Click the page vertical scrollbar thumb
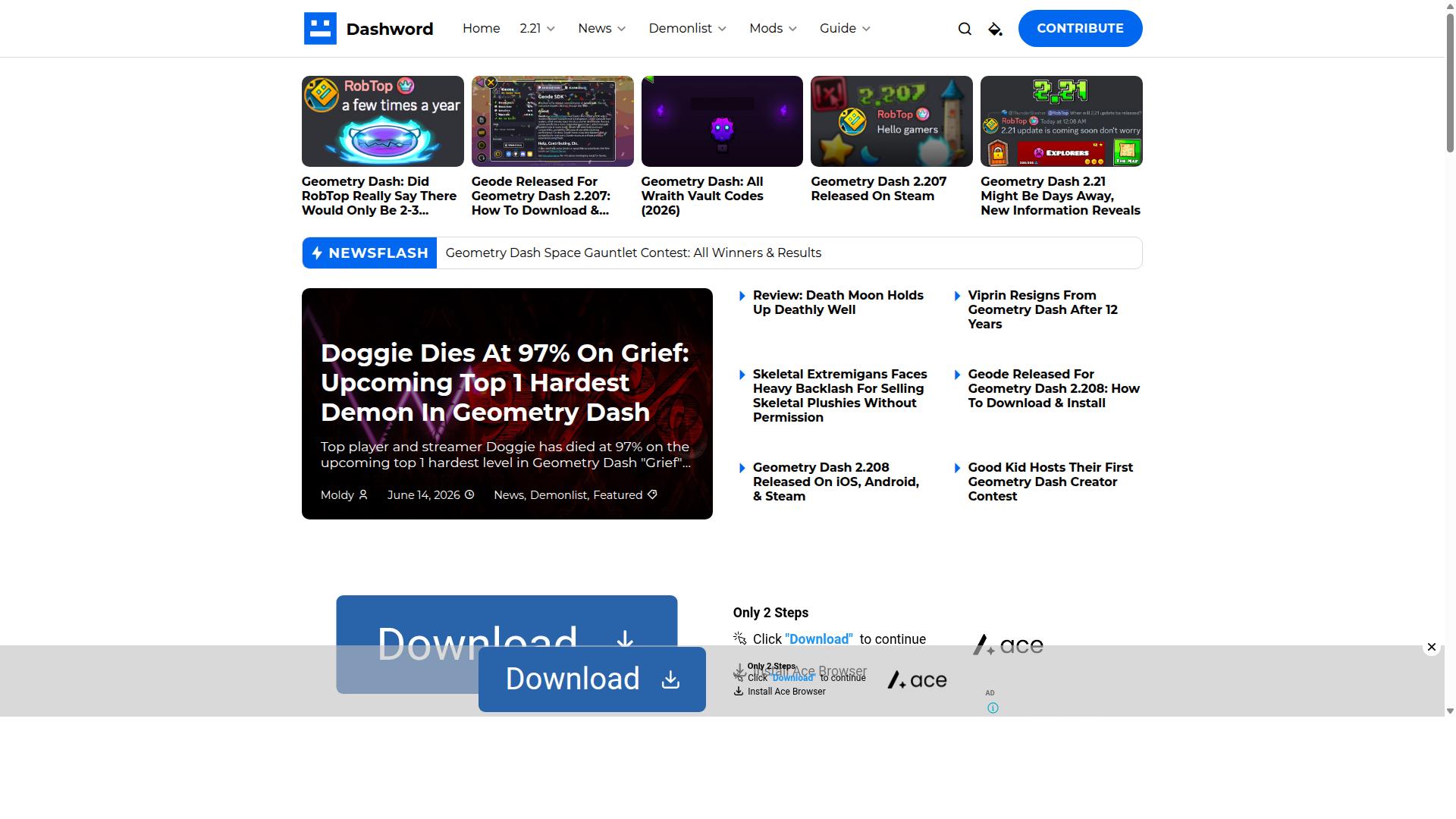Screen dimensions: 1456x819 click(x=1450, y=82)
